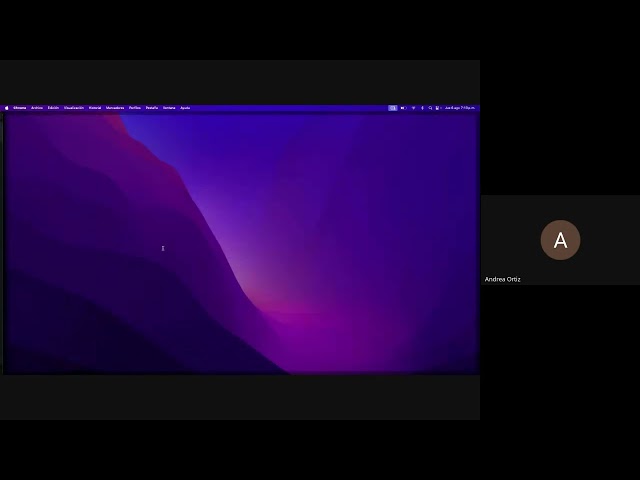Click the highlighted screen sharing status icon
This screenshot has height=480, width=640.
393,108
